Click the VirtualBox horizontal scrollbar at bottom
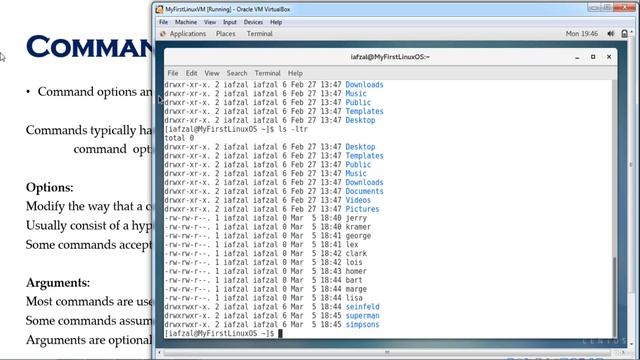Screen dimensions: 640x360 point(387,352)
